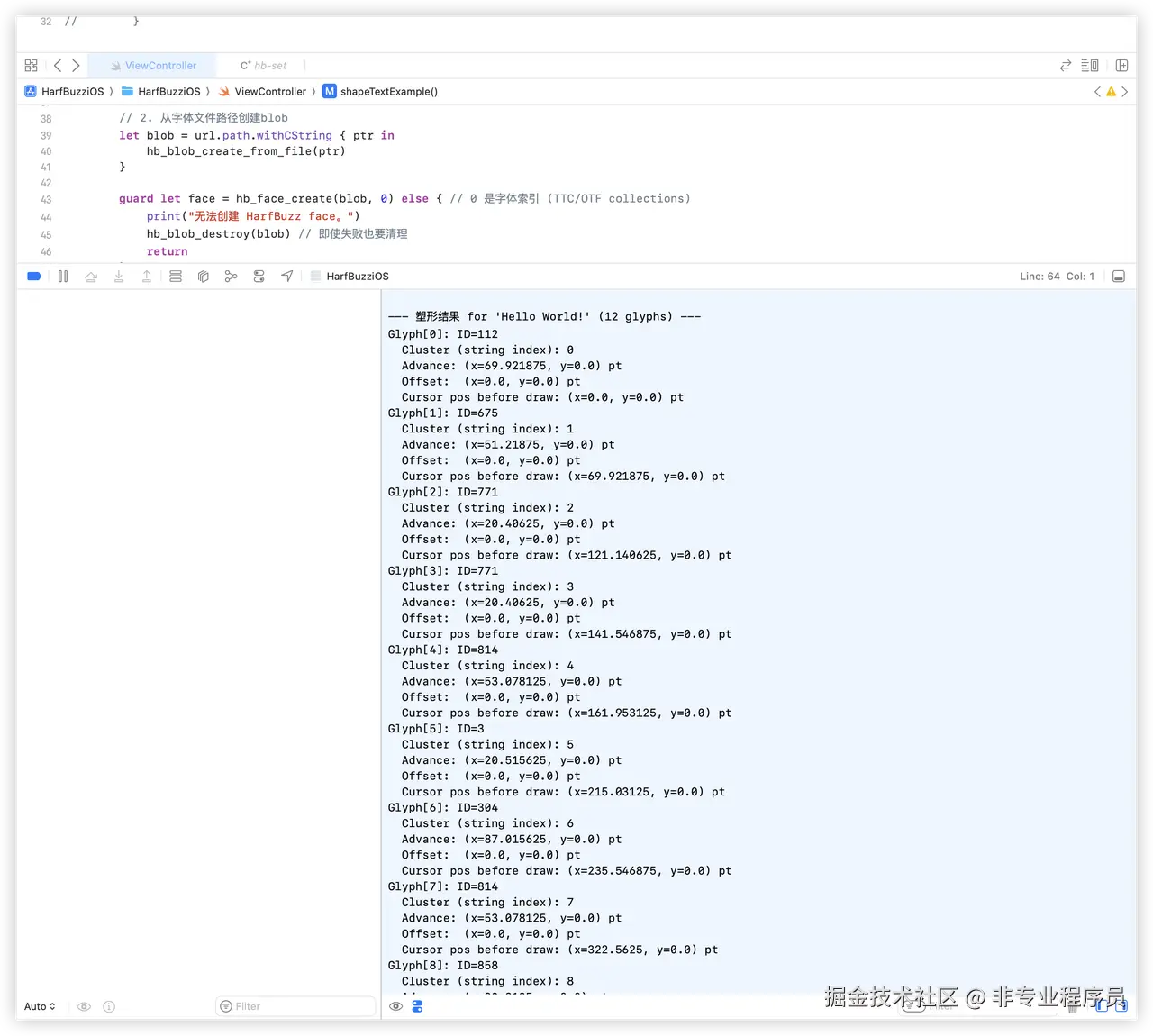
Task: Click the return statement line
Action: click(x=168, y=252)
